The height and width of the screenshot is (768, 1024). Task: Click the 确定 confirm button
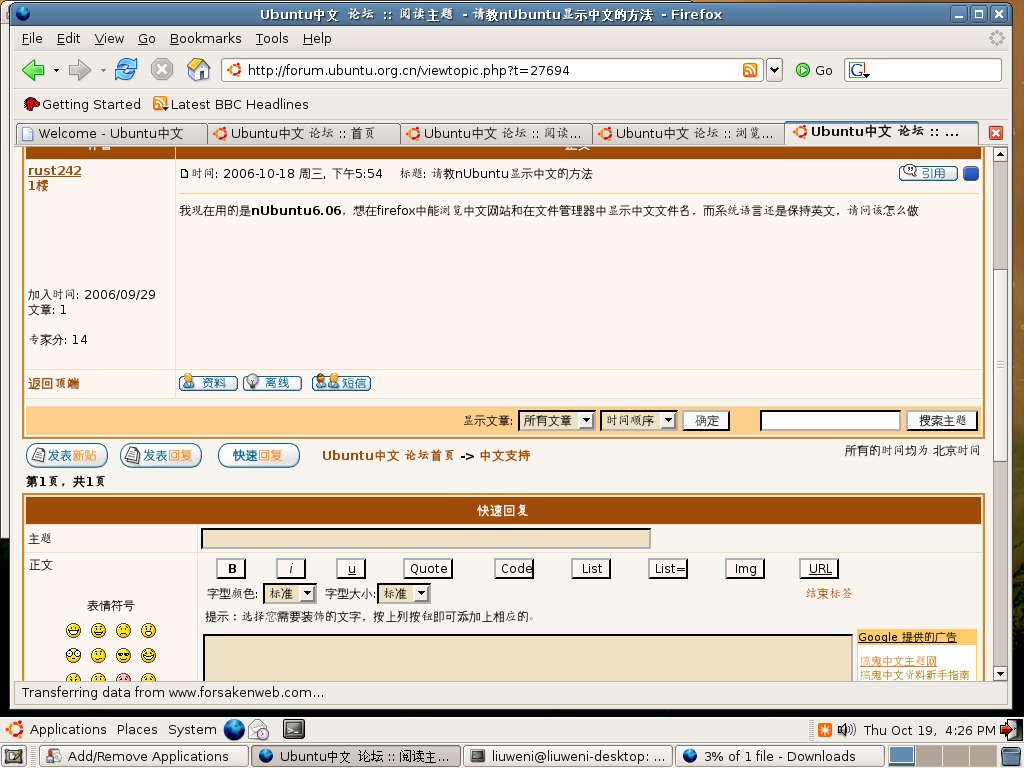pos(706,421)
